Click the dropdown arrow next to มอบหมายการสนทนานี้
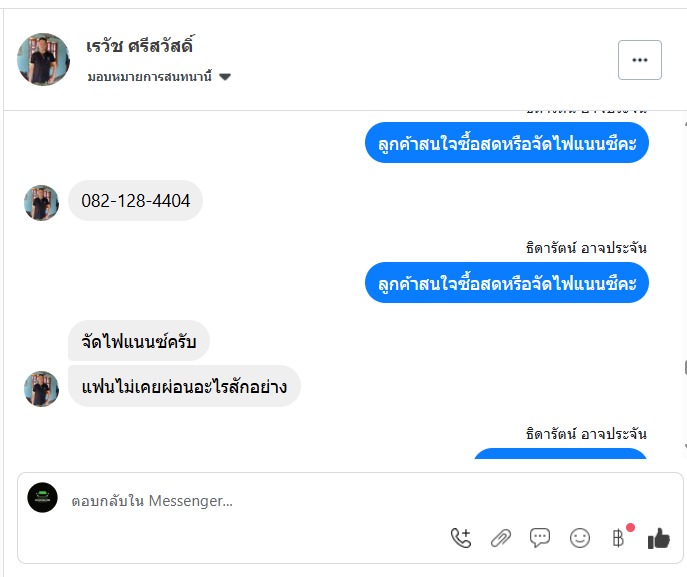 tap(225, 77)
